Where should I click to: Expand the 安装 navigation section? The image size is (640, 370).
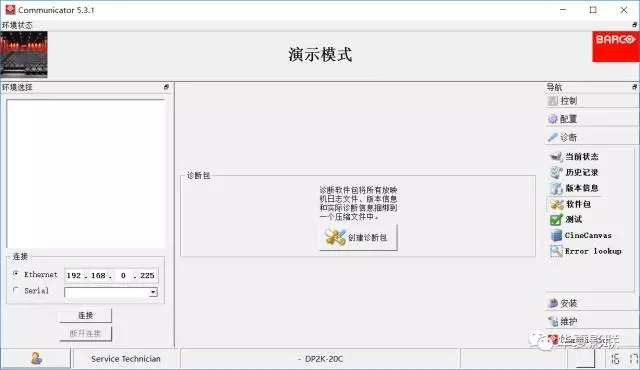tap(591, 303)
